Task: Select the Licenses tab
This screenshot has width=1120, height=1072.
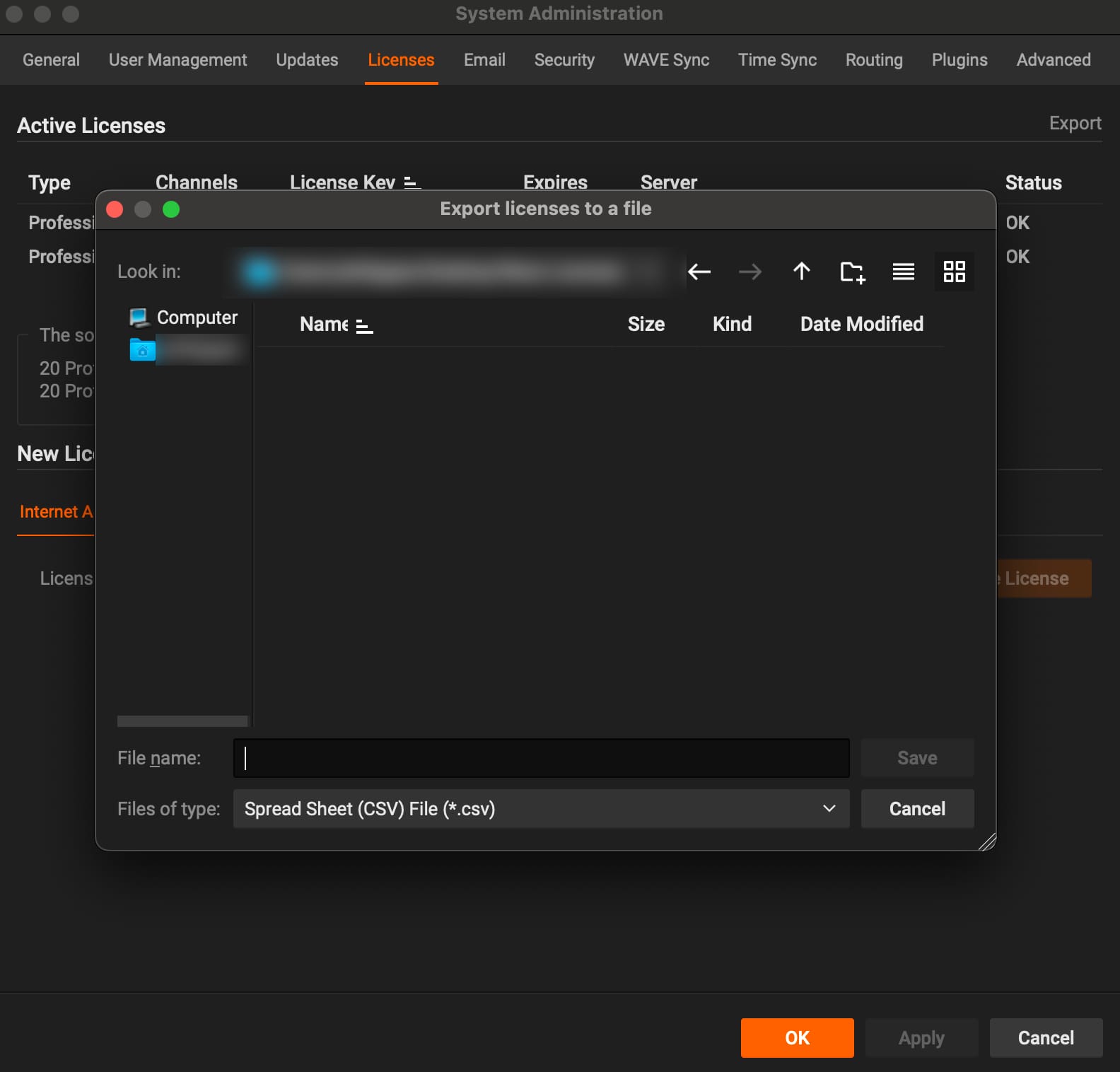Action: point(401,60)
